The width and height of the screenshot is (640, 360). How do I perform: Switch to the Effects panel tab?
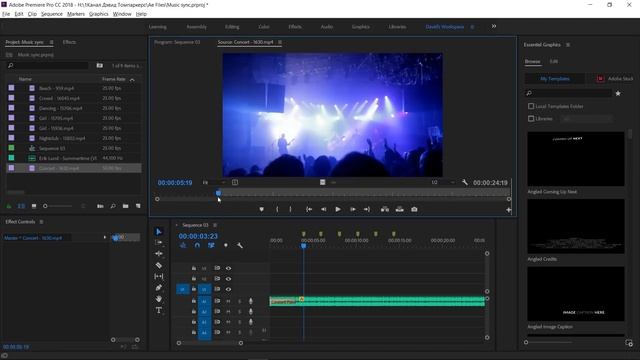69,42
